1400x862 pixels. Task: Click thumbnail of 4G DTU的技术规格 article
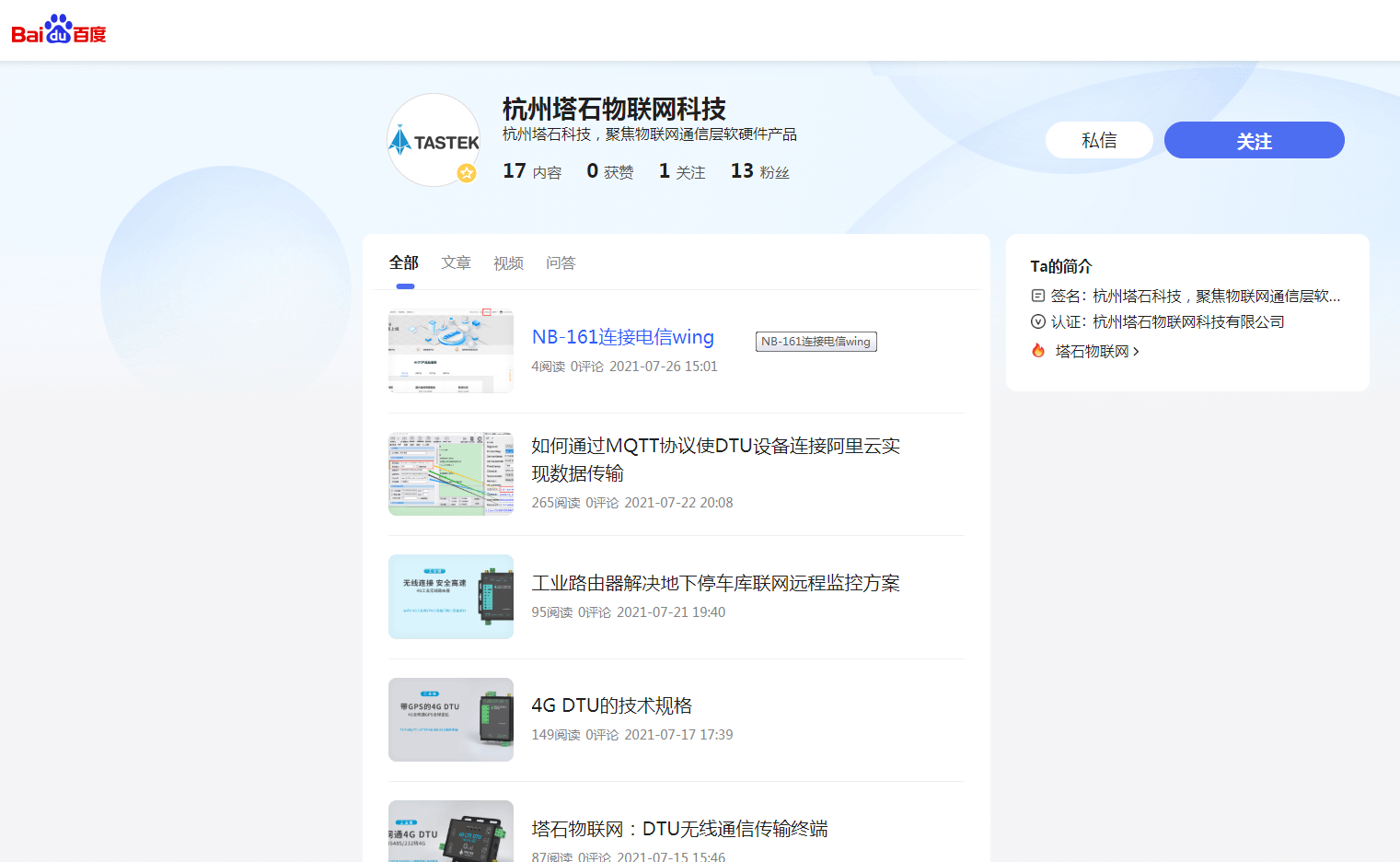(451, 719)
